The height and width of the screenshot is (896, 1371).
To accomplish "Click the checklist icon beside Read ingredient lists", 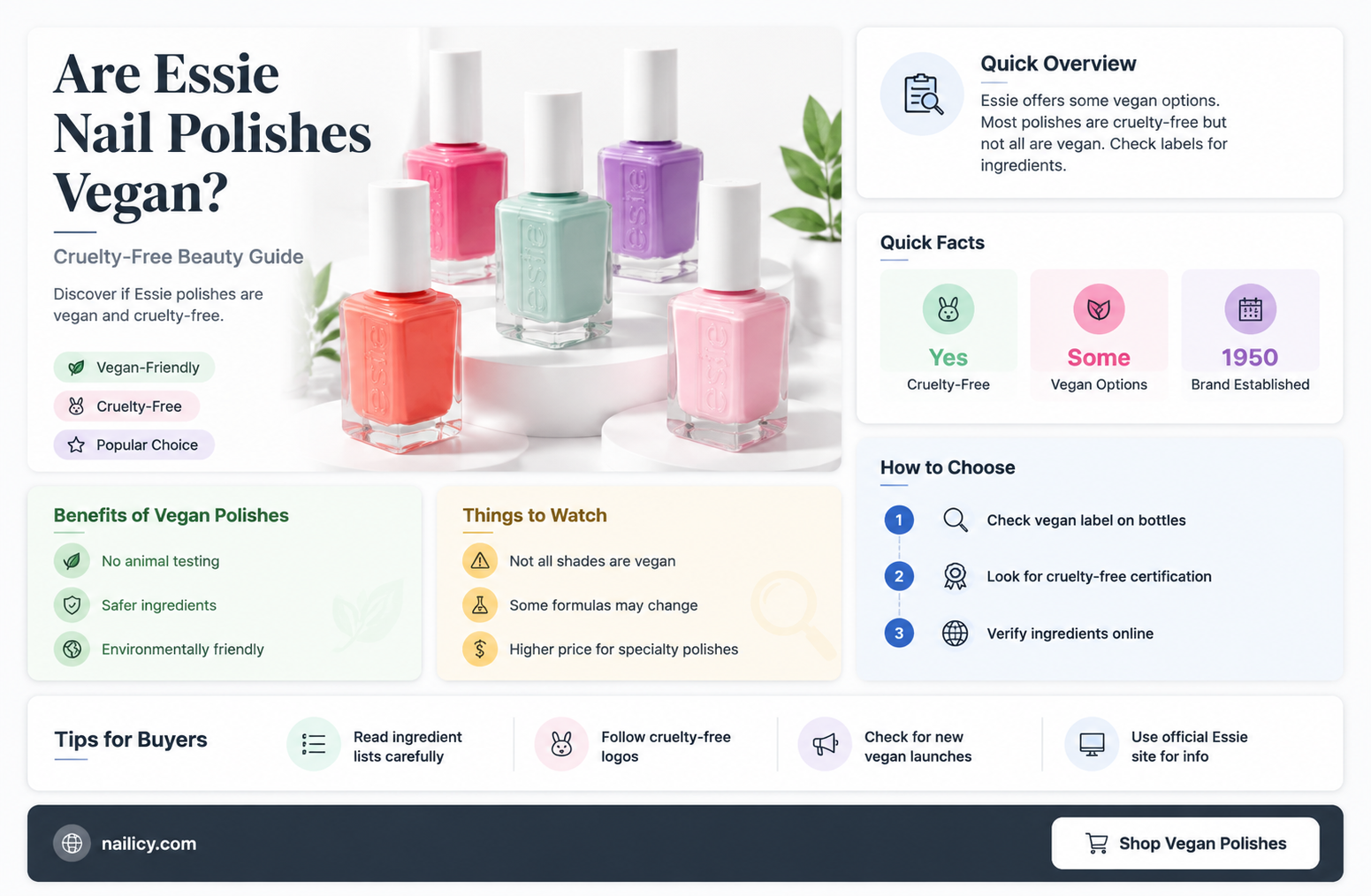I will tap(314, 744).
